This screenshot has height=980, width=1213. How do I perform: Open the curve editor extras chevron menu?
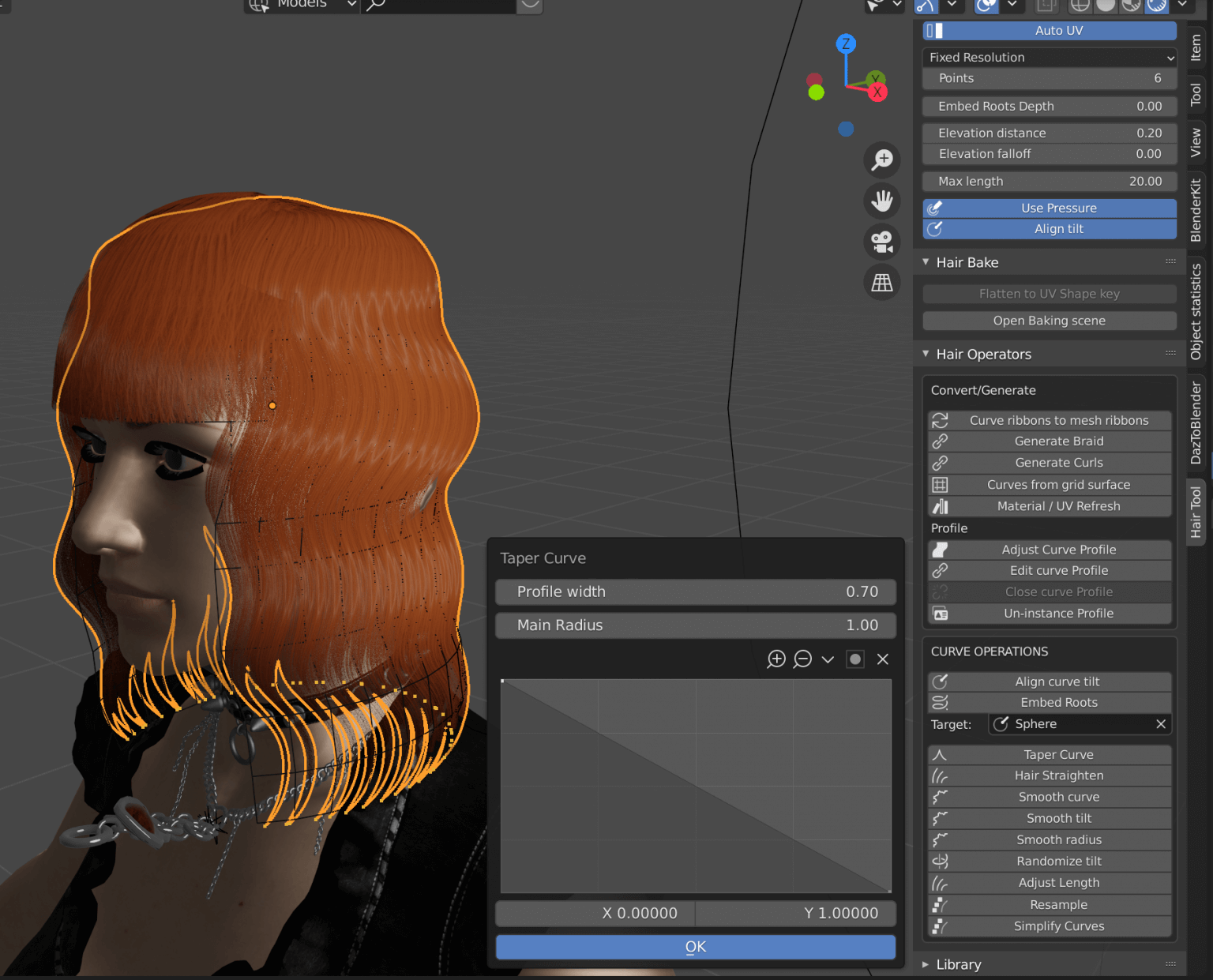[x=828, y=659]
